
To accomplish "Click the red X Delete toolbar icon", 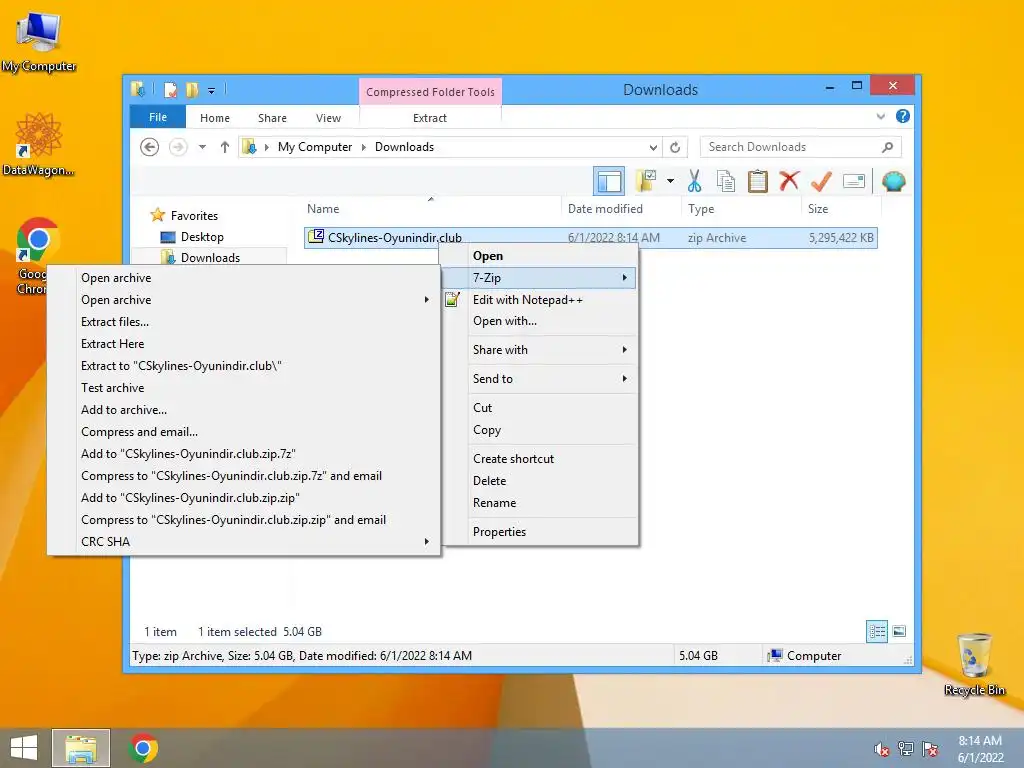I will pos(789,180).
